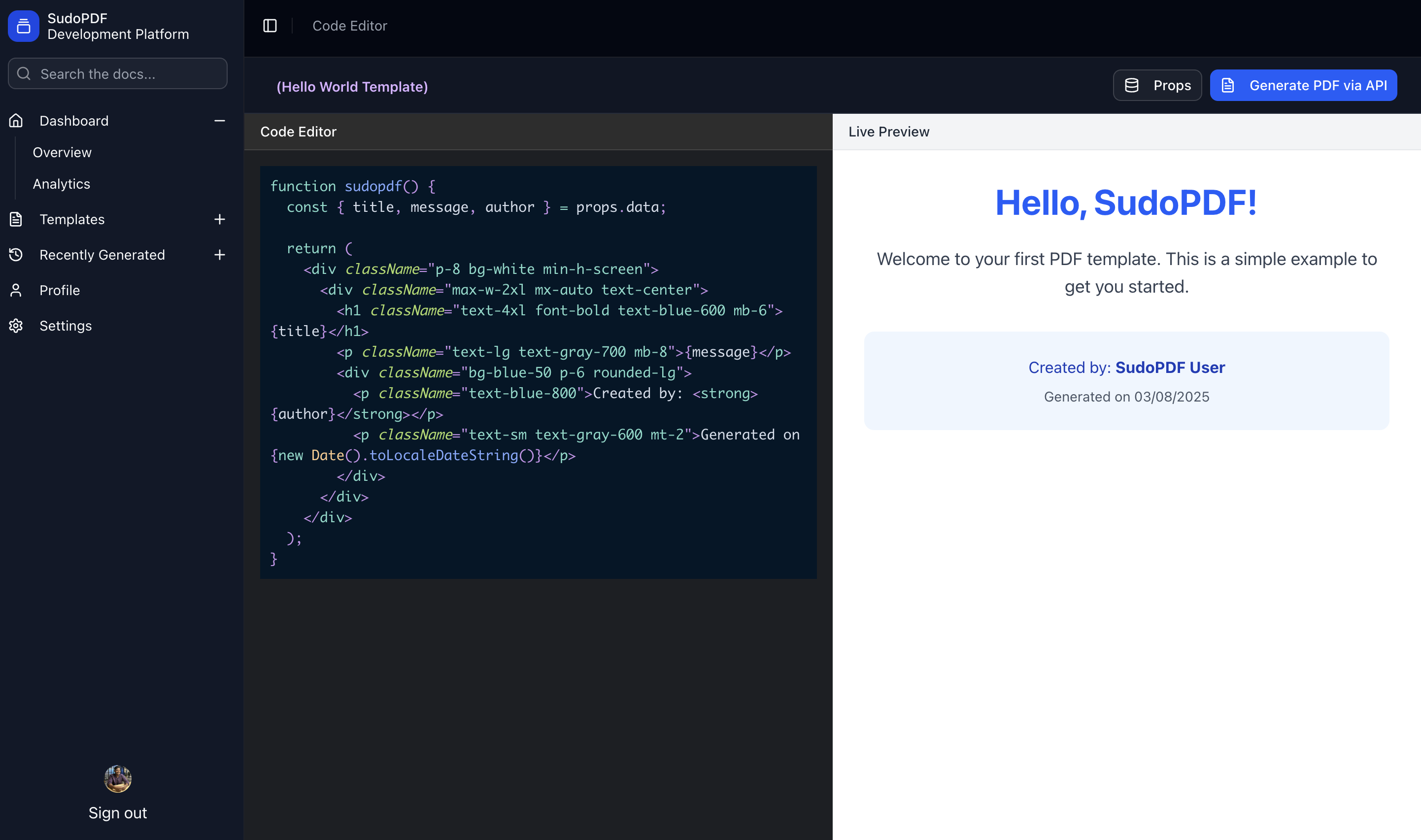Image resolution: width=1421 pixels, height=840 pixels.
Task: Click the 'Hello, SudoPDF!' preview heading
Action: [x=1126, y=202]
